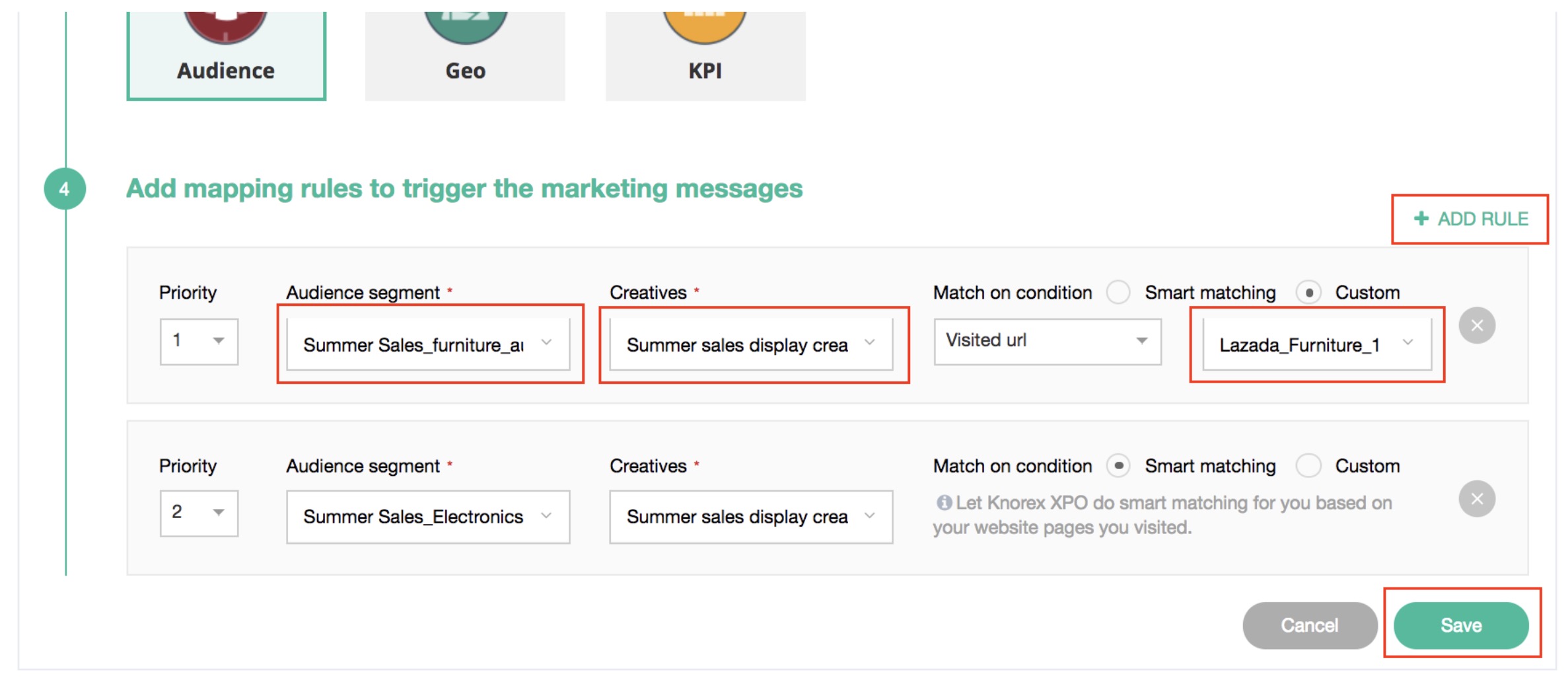This screenshot has width=1568, height=678.
Task: Remove the second mapping rule
Action: click(1477, 499)
